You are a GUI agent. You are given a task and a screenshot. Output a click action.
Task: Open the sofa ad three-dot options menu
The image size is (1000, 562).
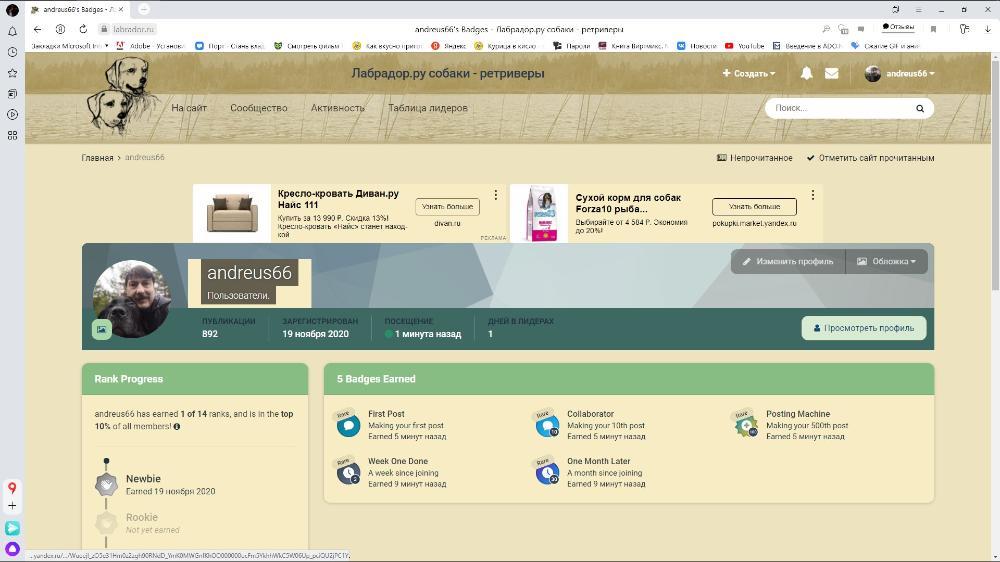tap(496, 195)
